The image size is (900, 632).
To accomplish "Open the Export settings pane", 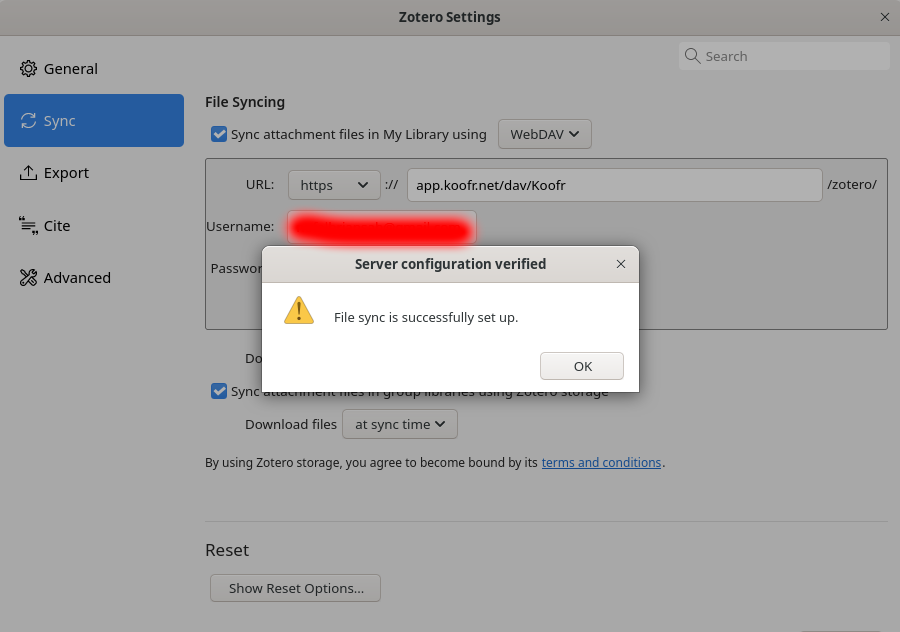I will [94, 173].
